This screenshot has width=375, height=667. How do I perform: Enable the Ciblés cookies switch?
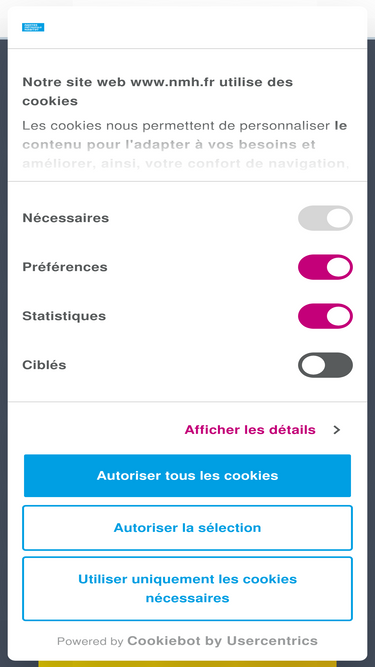325,365
